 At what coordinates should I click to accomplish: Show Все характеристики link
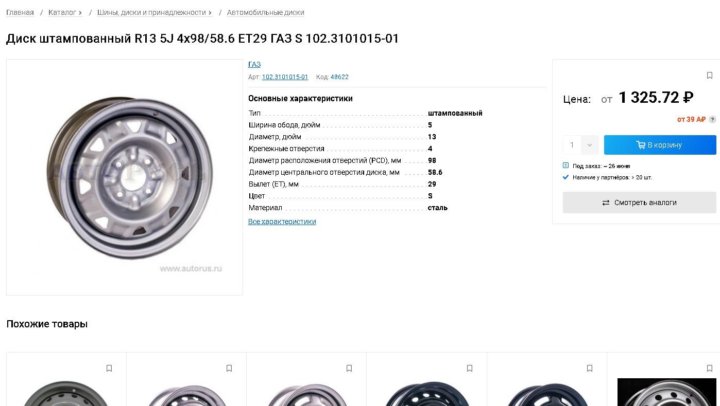(x=282, y=221)
